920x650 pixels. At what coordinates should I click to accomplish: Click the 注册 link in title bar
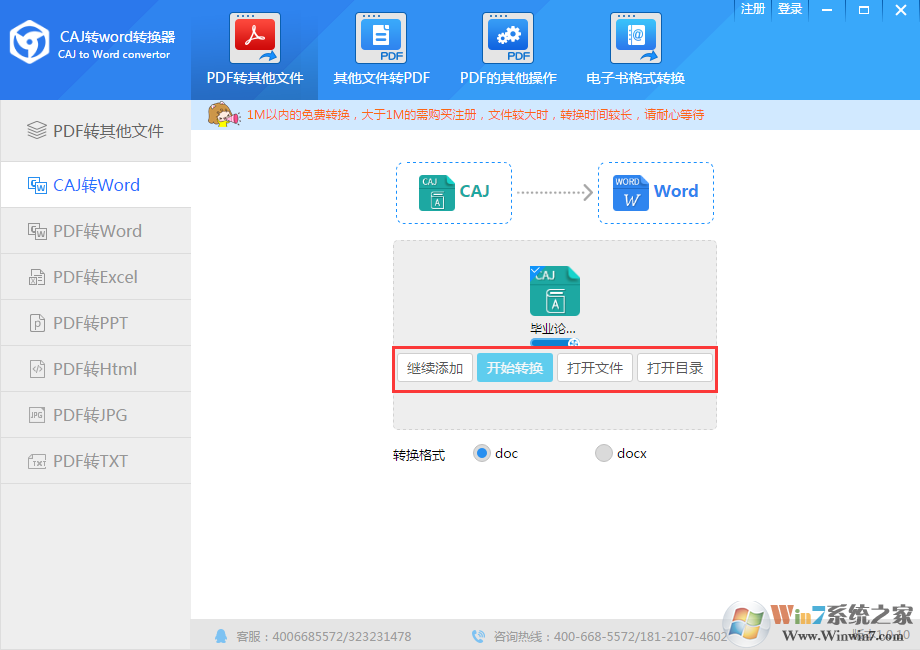click(752, 9)
